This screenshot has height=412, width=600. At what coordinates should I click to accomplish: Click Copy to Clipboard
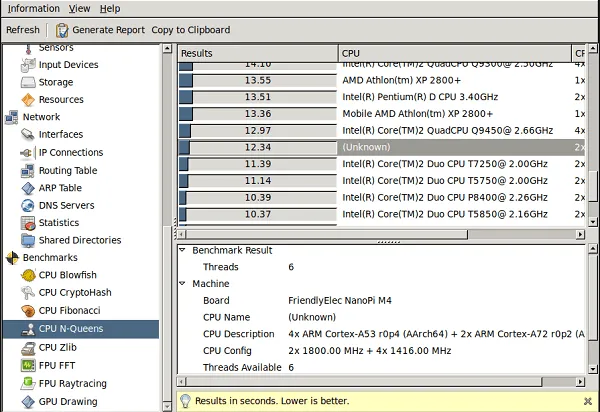(x=191, y=30)
